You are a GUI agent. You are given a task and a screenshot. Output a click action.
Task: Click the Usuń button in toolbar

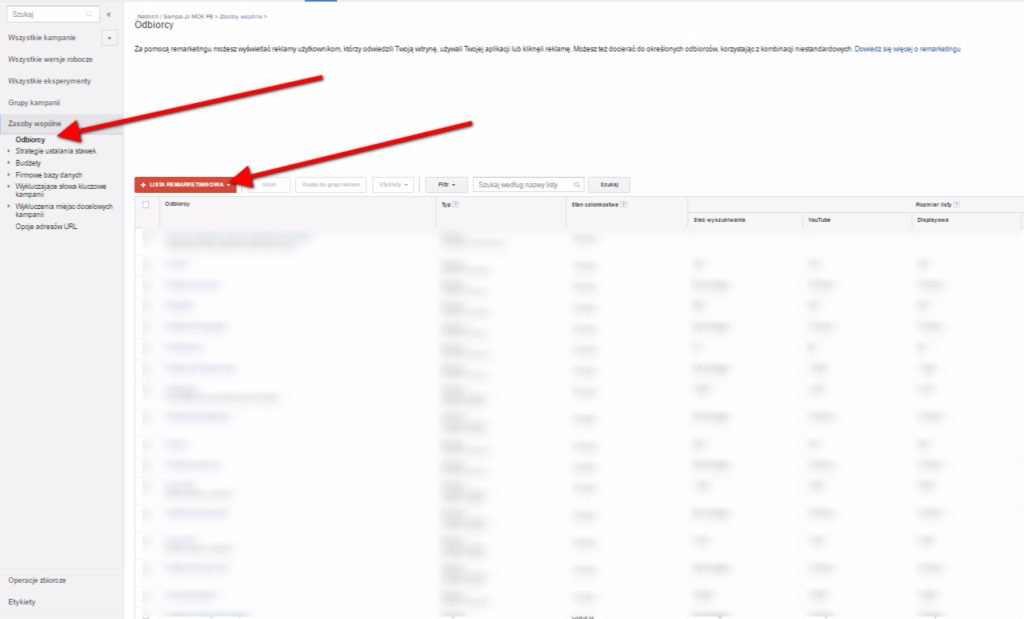point(269,185)
